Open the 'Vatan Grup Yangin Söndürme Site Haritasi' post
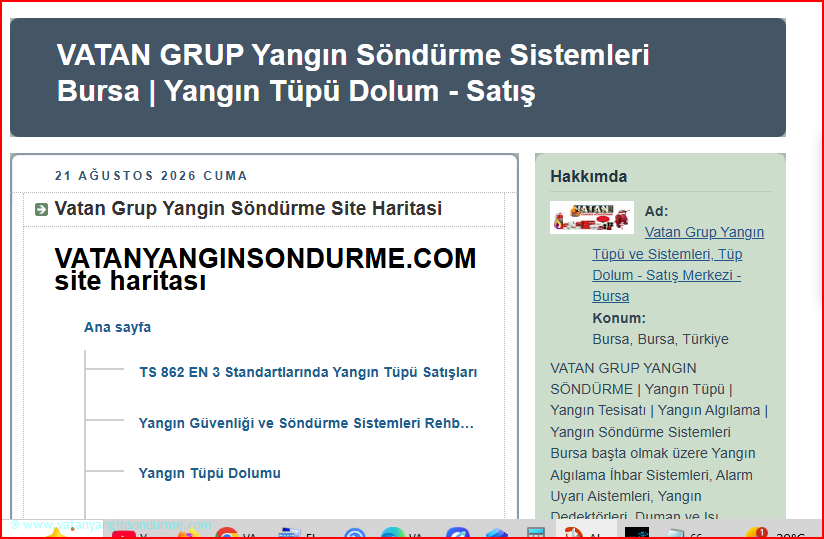The image size is (824, 539). tap(248, 209)
